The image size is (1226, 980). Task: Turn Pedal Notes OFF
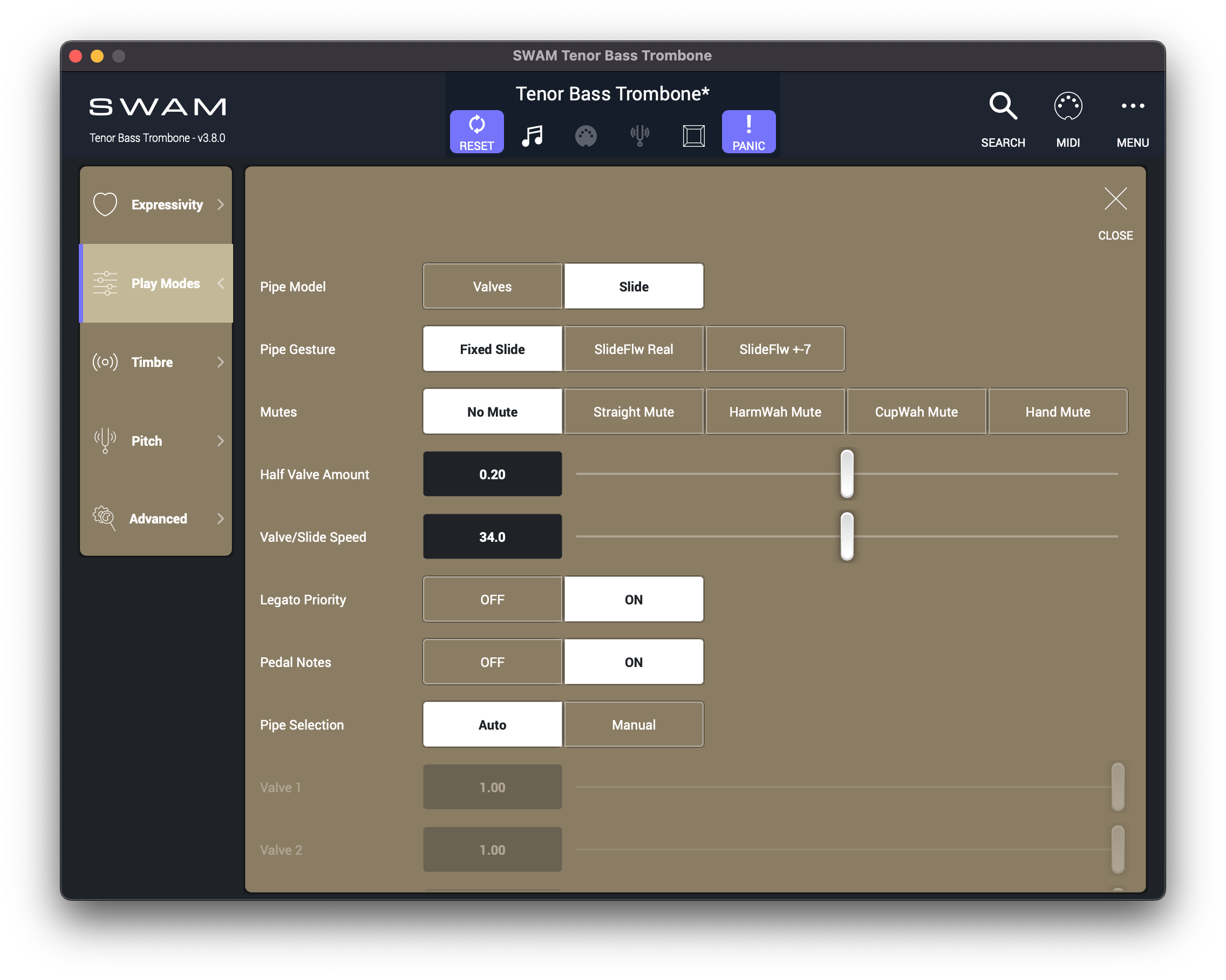click(492, 662)
